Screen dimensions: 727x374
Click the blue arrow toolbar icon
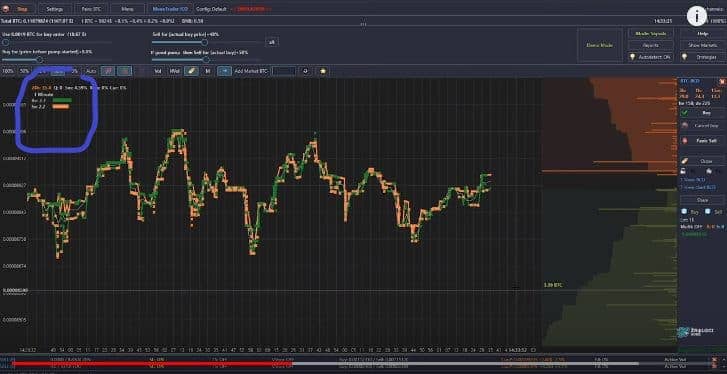click(224, 71)
